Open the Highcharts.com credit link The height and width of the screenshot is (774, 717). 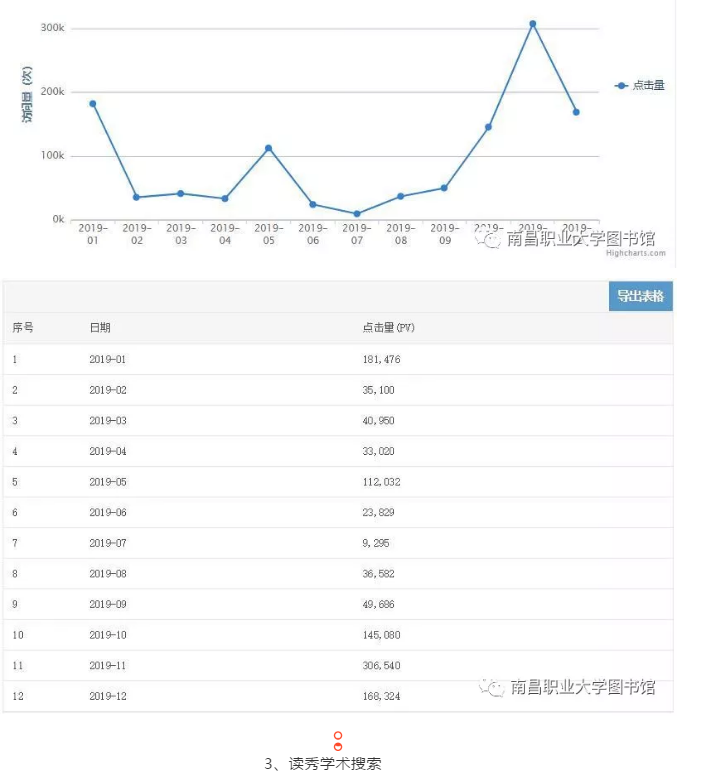tap(635, 254)
